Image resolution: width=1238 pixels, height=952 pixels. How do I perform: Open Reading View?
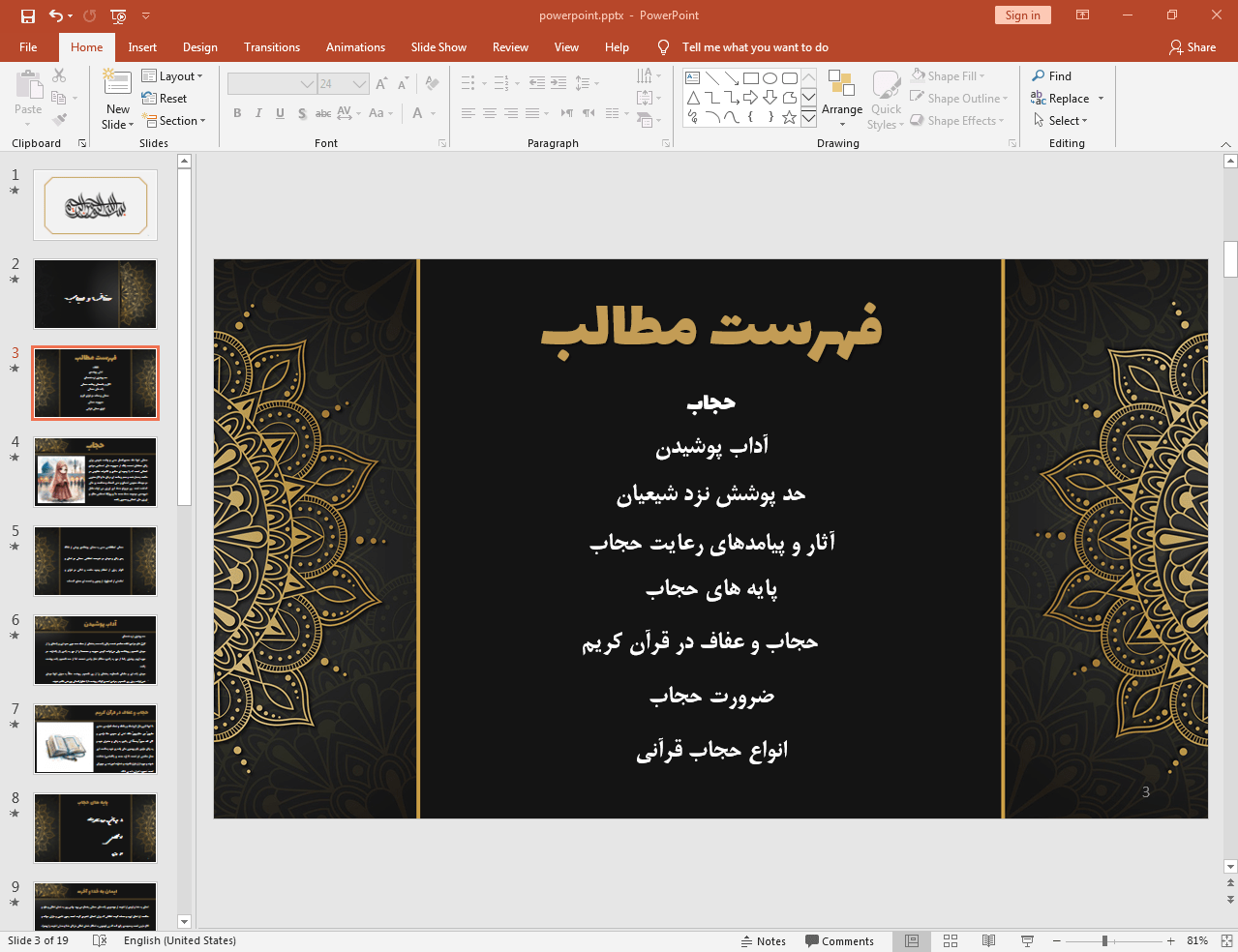pyautogui.click(x=988, y=940)
